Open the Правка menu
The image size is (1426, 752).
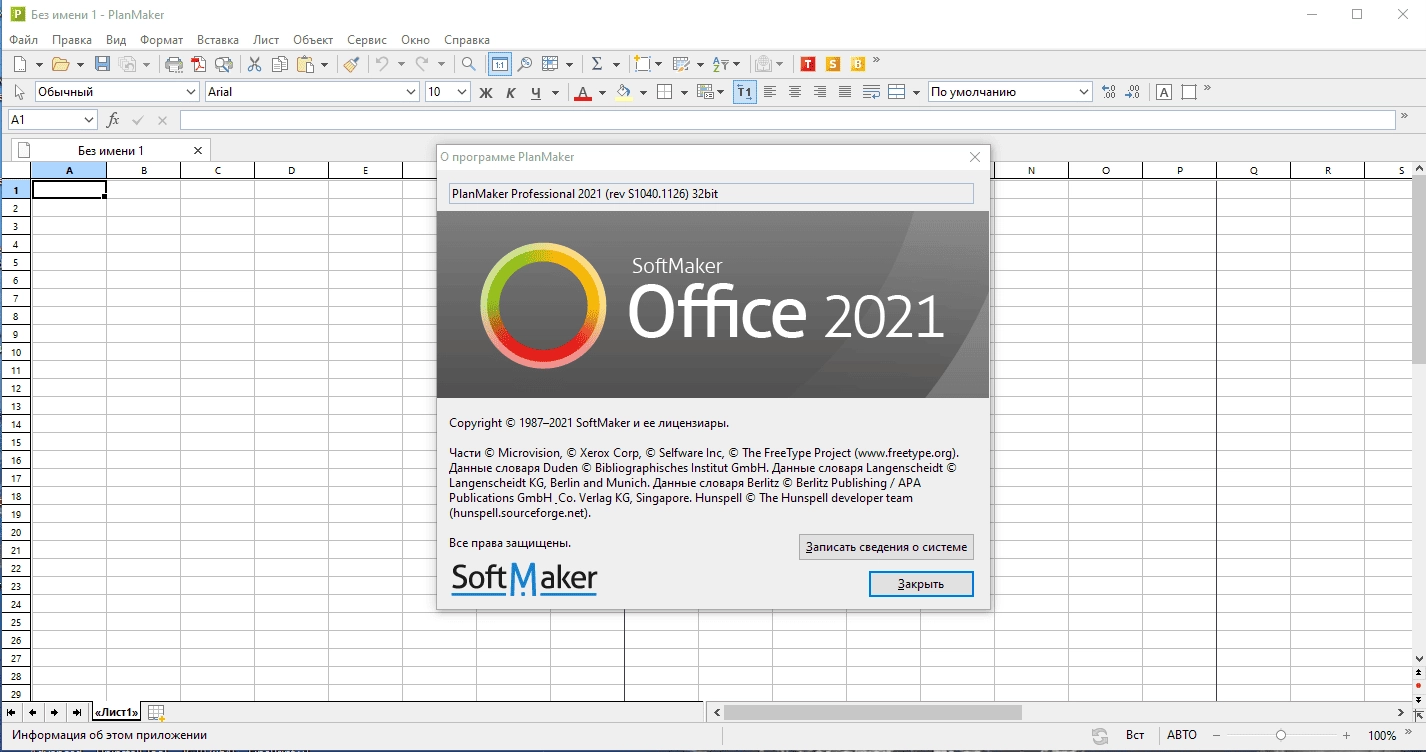(x=72, y=40)
